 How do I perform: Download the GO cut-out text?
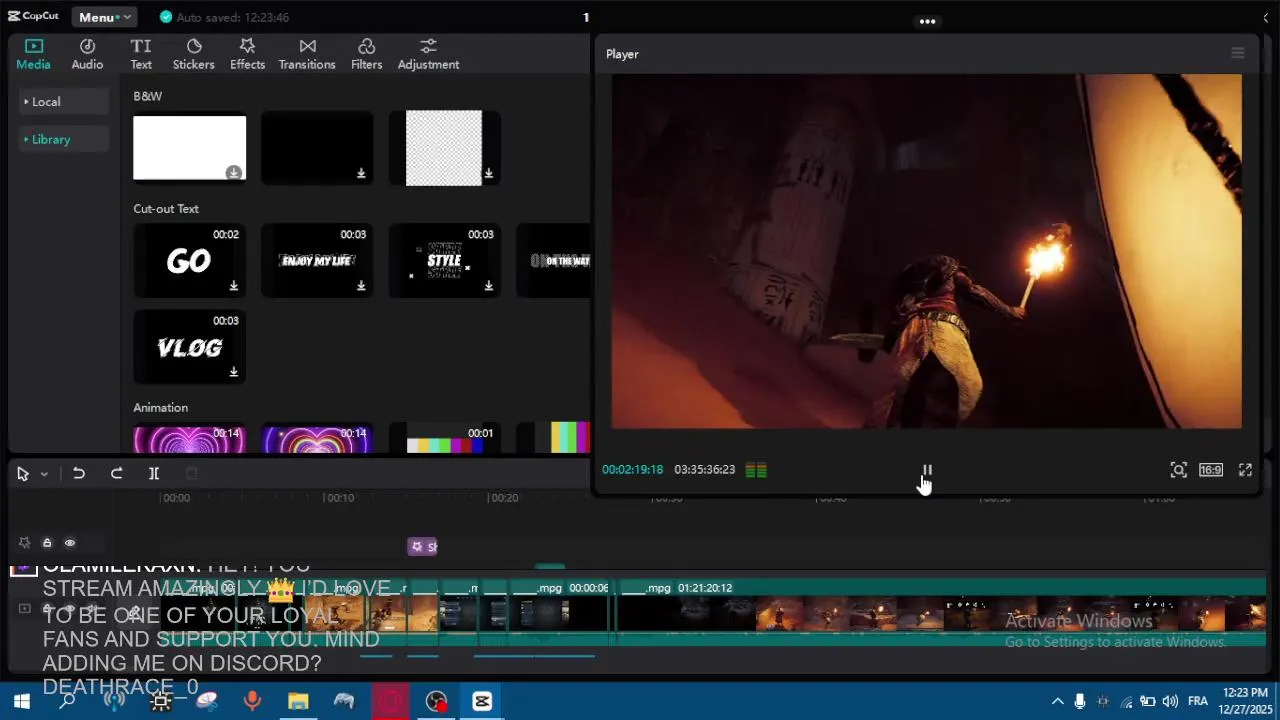[x=233, y=286]
